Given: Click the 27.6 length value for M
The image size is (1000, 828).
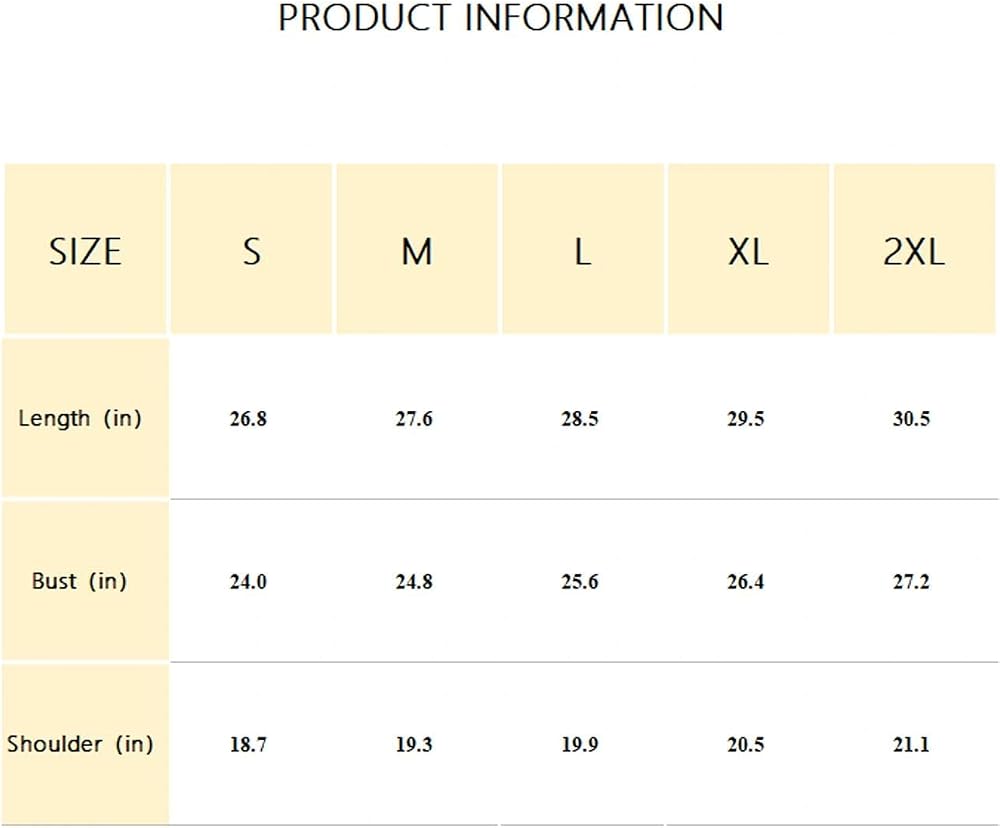Looking at the screenshot, I should [414, 419].
